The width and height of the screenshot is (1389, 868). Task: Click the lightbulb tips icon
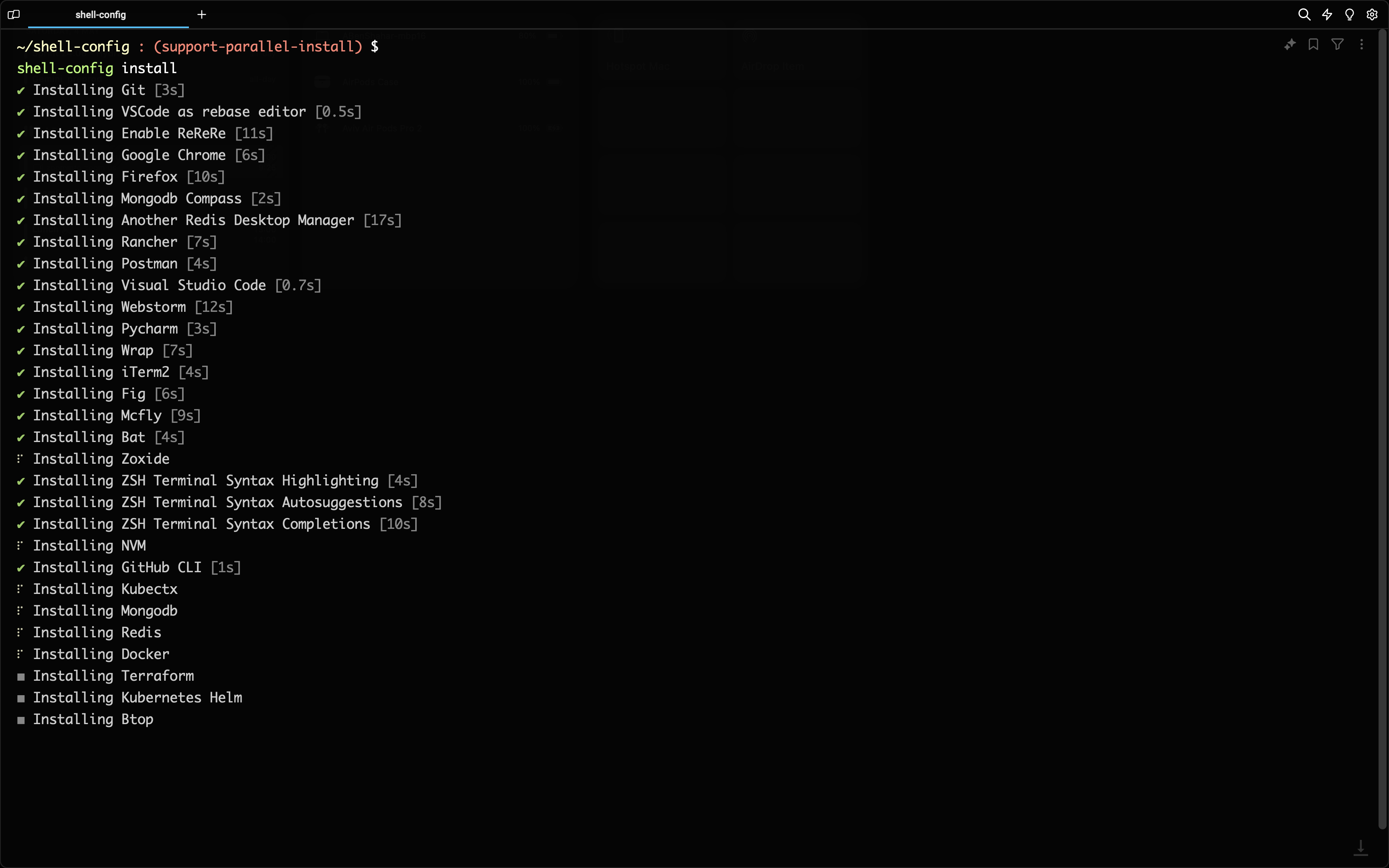(x=1349, y=15)
